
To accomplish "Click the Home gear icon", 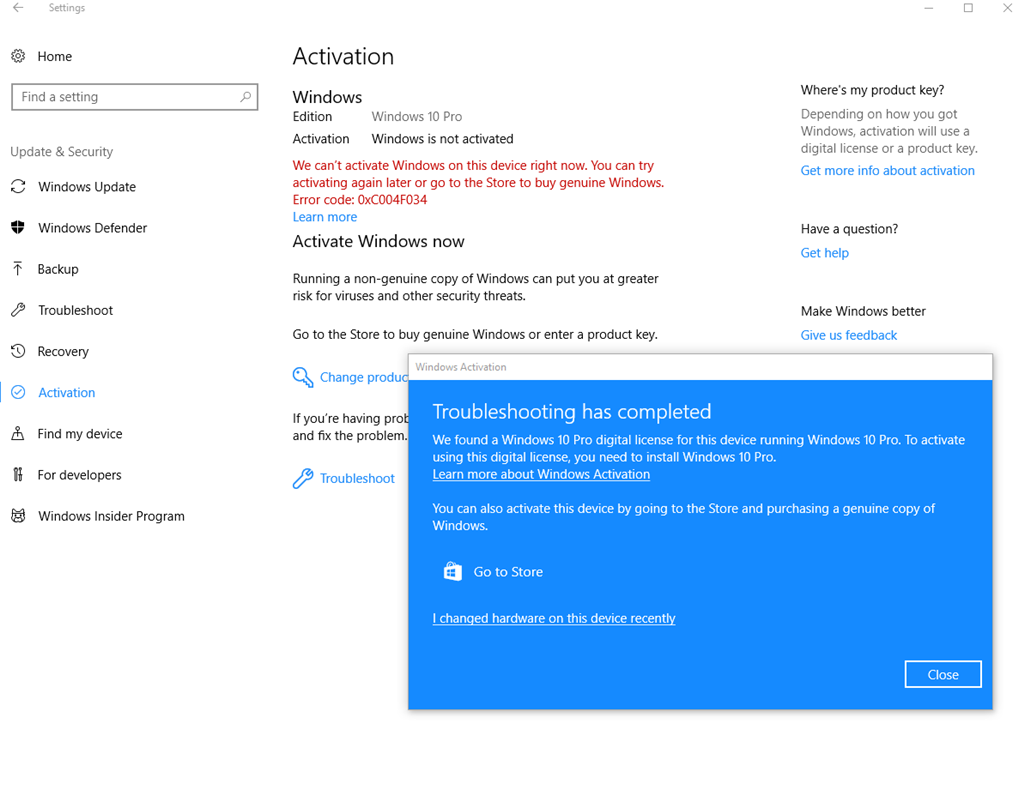I will click(18, 56).
